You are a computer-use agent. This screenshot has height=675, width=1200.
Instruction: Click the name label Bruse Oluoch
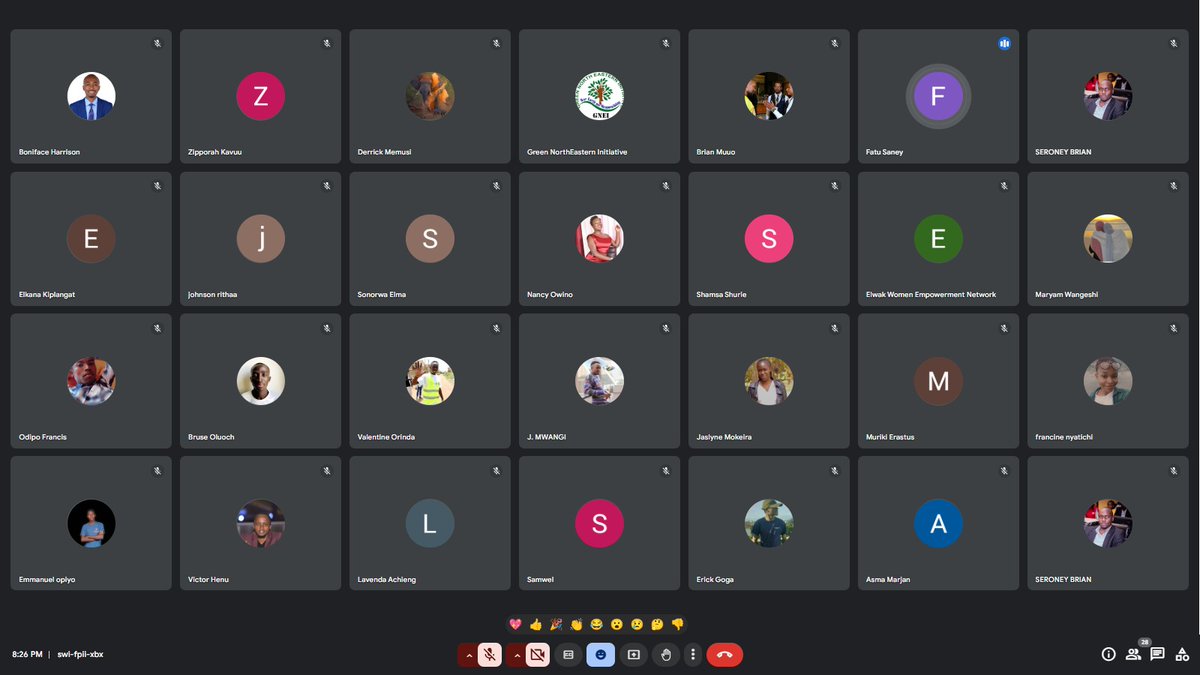[x=211, y=437]
